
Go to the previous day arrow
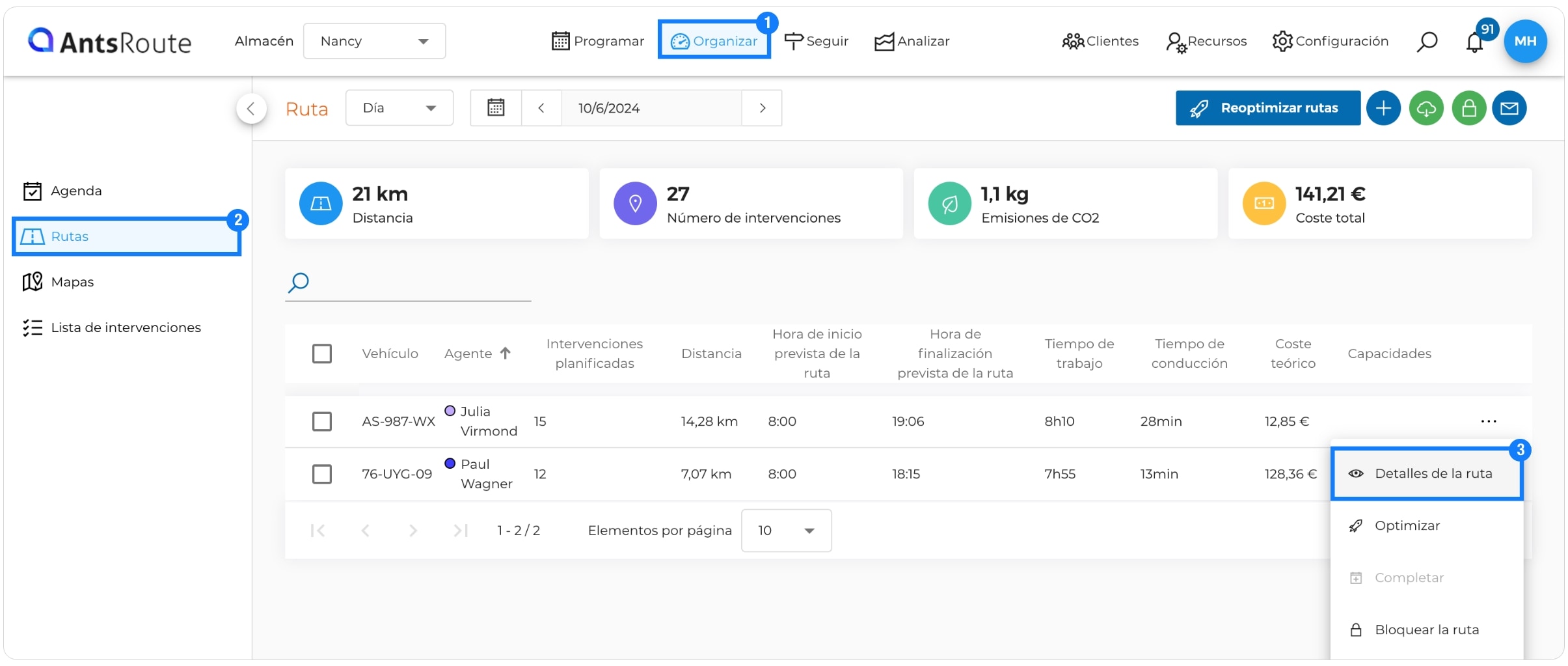[x=541, y=108]
